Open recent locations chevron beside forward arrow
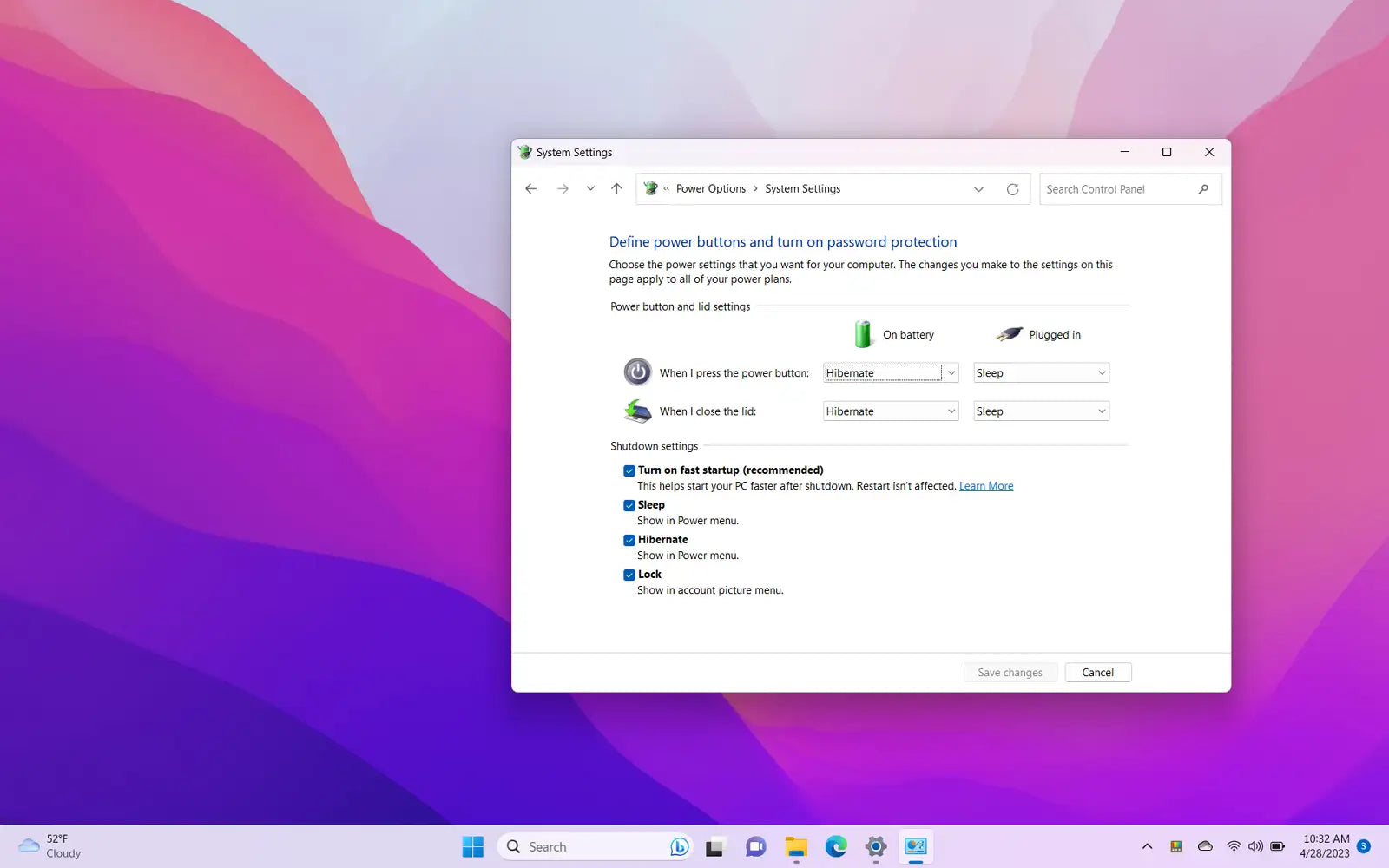 (590, 188)
